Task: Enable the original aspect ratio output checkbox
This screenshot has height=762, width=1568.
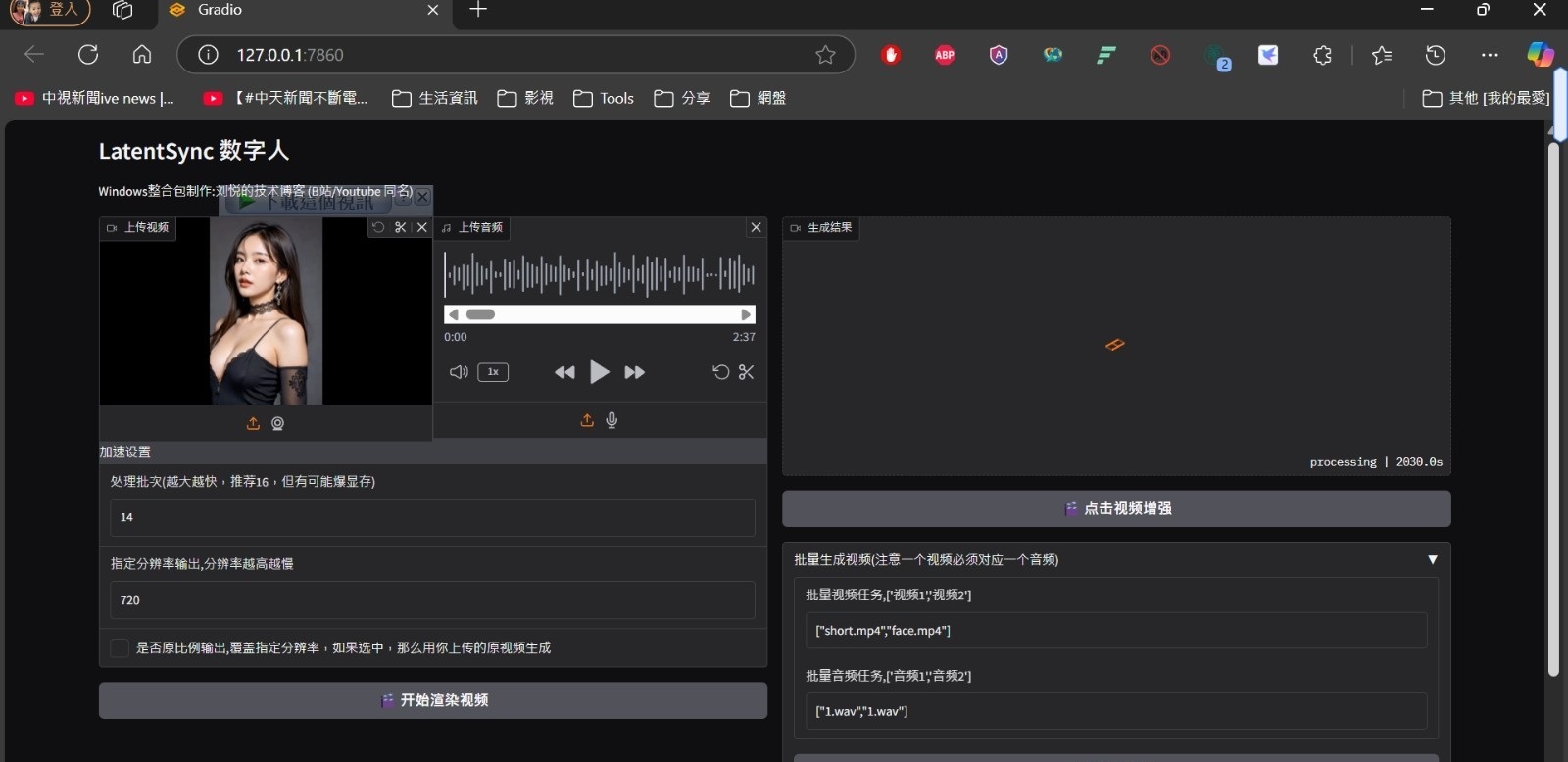Action: 120,647
